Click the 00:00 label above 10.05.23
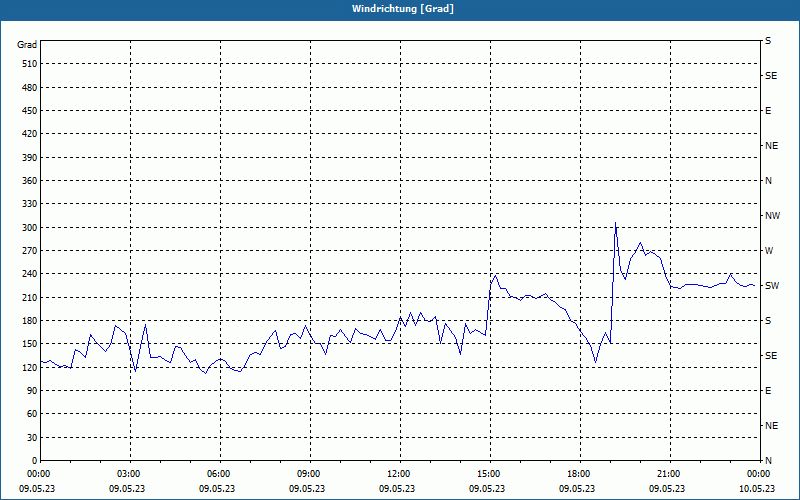The image size is (800, 500). pos(757,474)
